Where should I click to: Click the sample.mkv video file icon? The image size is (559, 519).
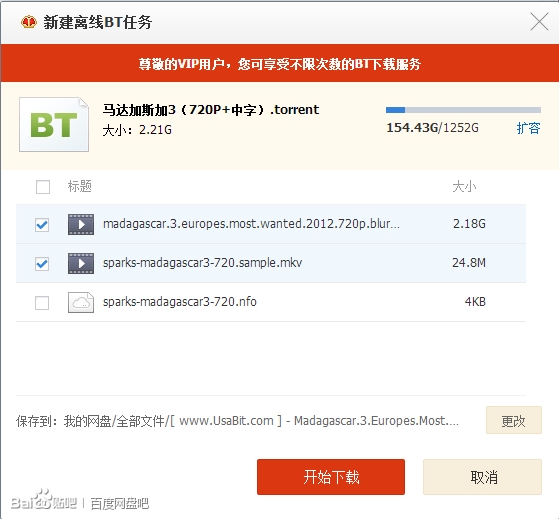point(81,263)
